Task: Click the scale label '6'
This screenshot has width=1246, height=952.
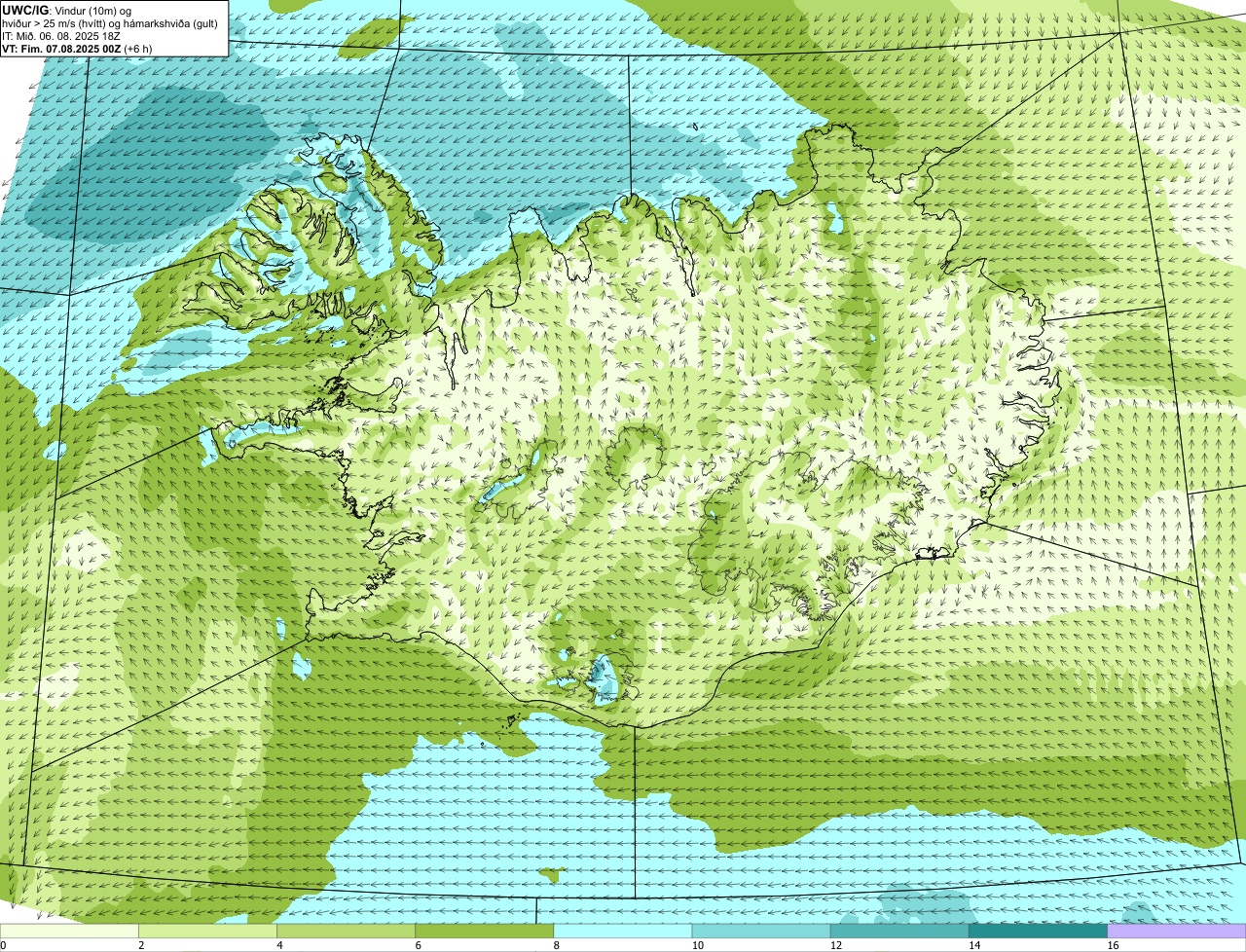Action: [x=418, y=945]
